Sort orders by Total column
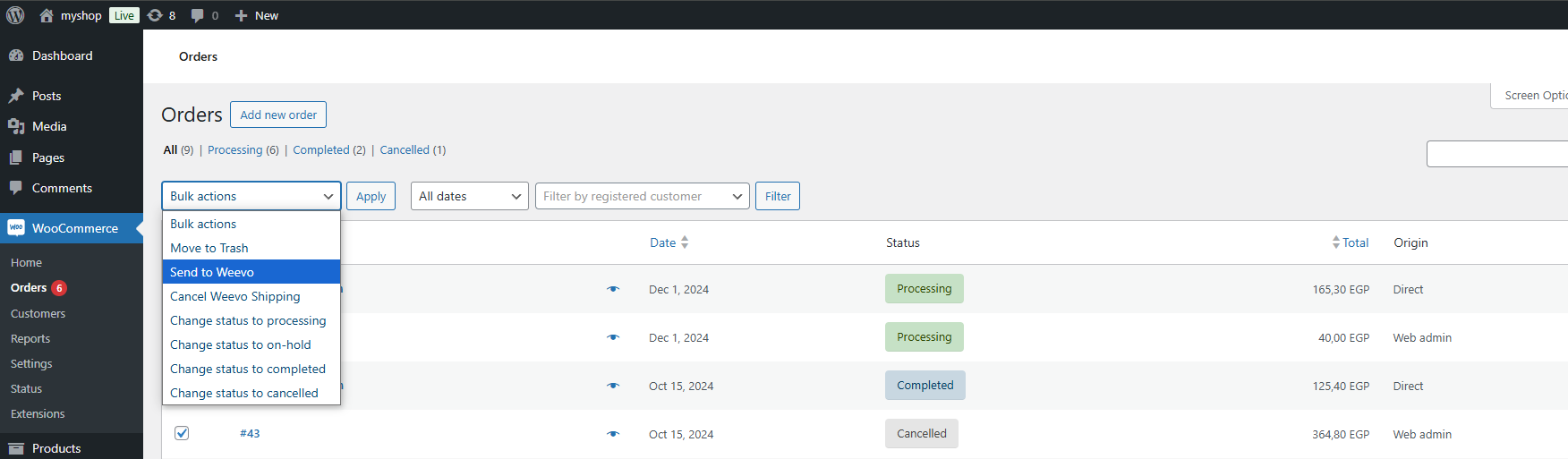 pyautogui.click(x=1355, y=242)
